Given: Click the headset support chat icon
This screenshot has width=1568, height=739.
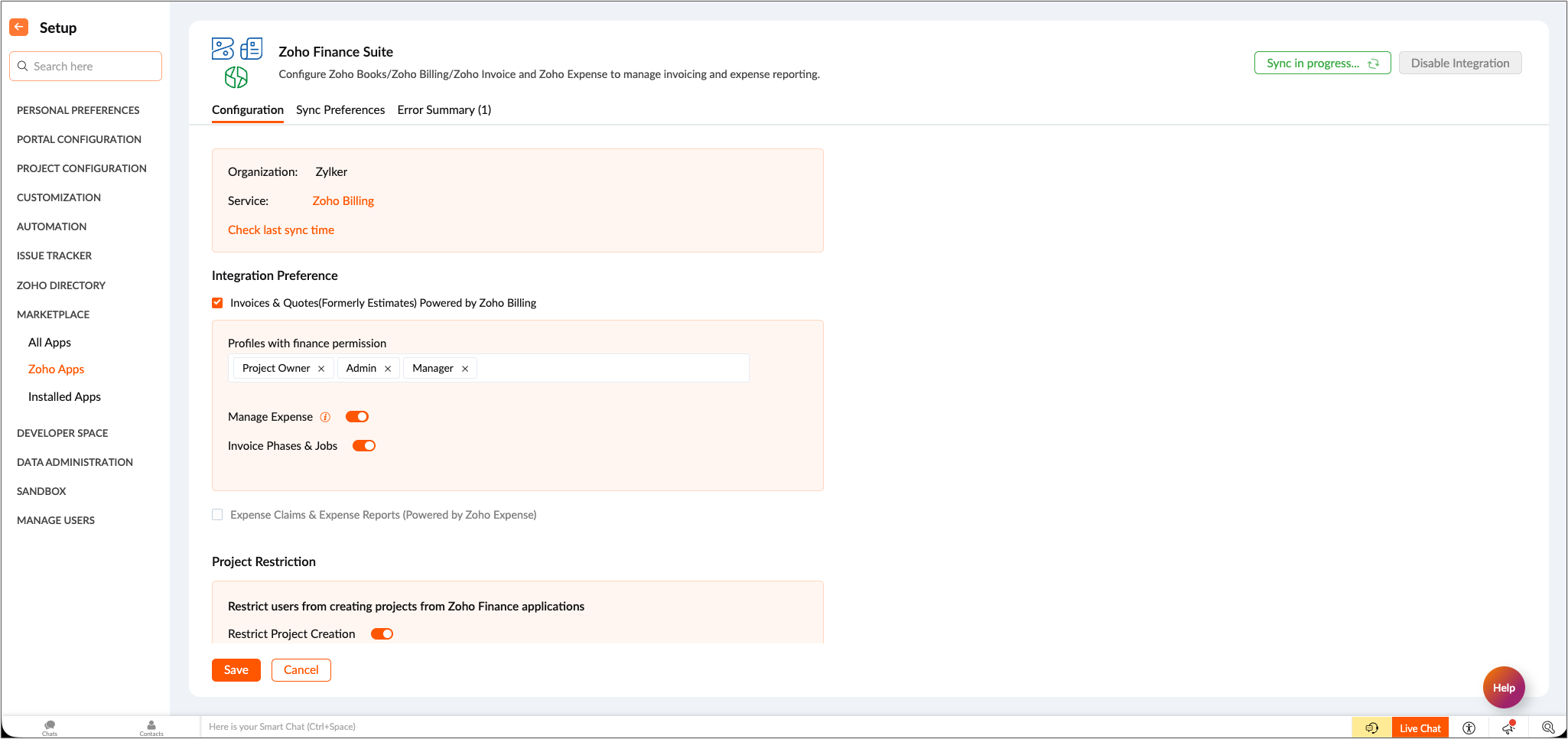Looking at the screenshot, I should tap(1372, 728).
